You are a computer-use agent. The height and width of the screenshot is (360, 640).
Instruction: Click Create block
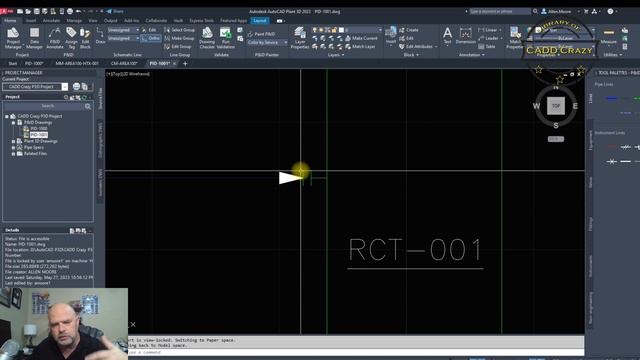(x=409, y=30)
